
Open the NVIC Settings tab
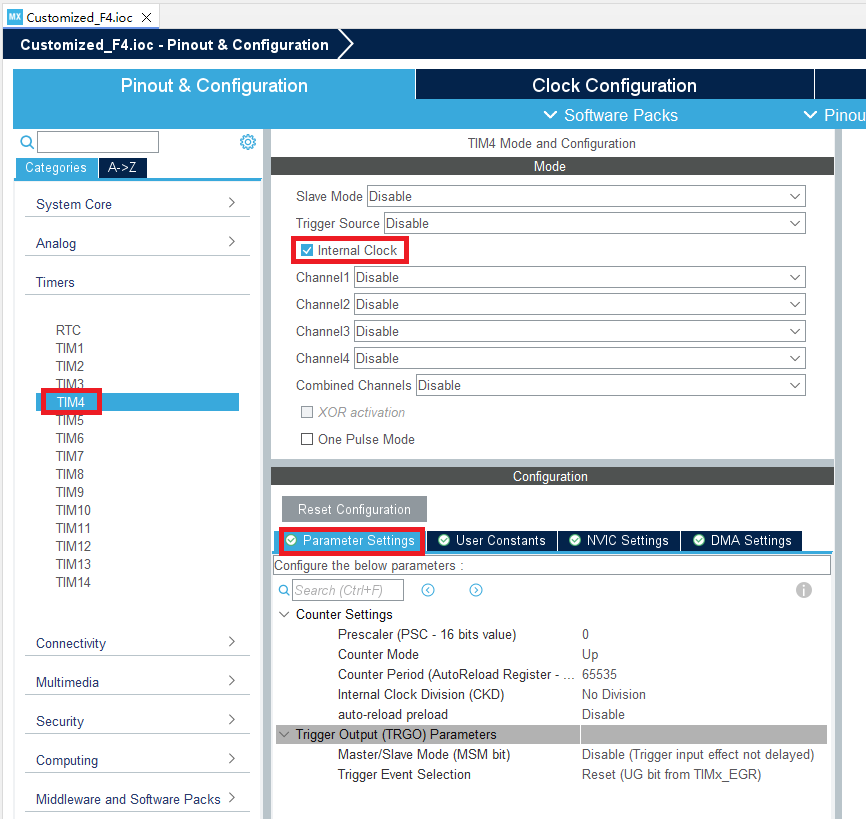tap(618, 540)
